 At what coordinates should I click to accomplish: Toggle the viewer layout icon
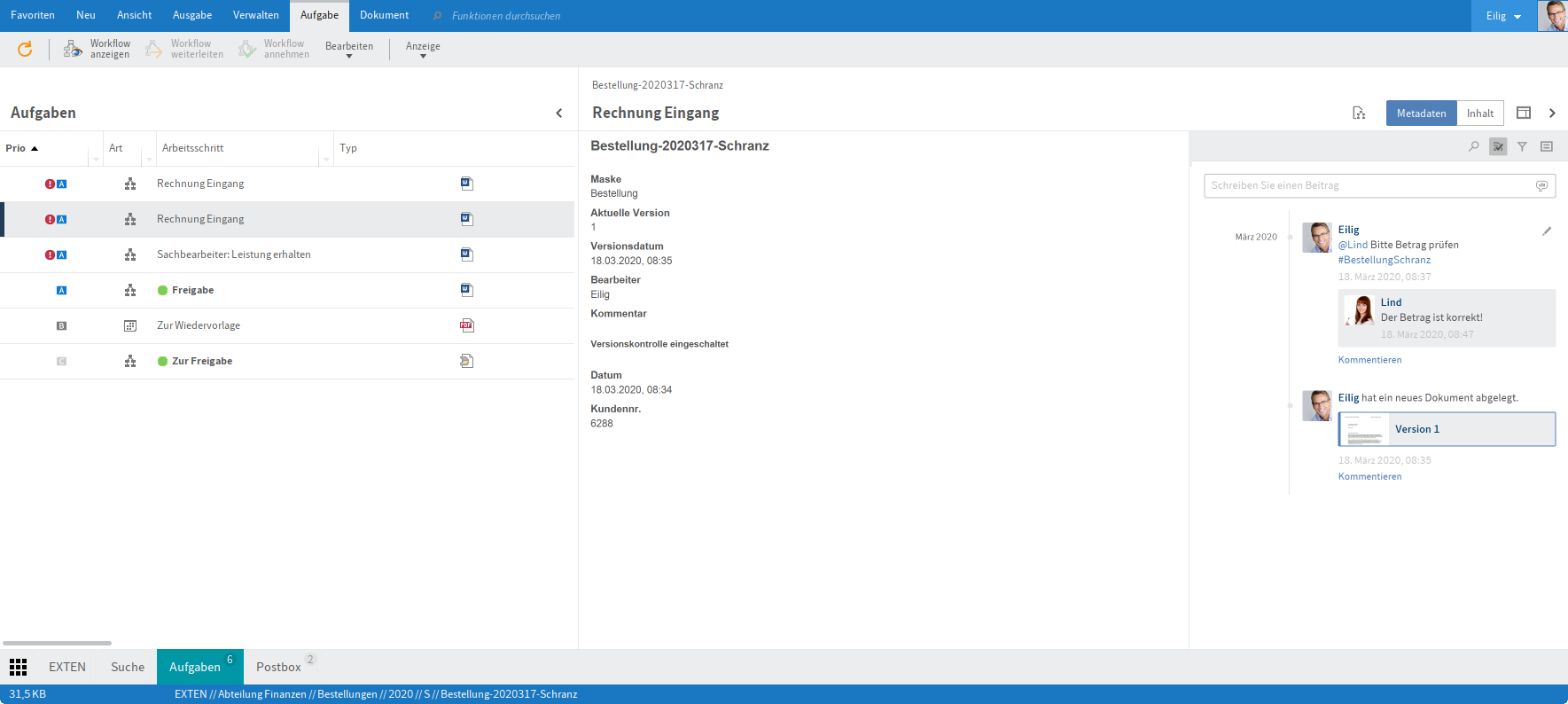[1524, 113]
